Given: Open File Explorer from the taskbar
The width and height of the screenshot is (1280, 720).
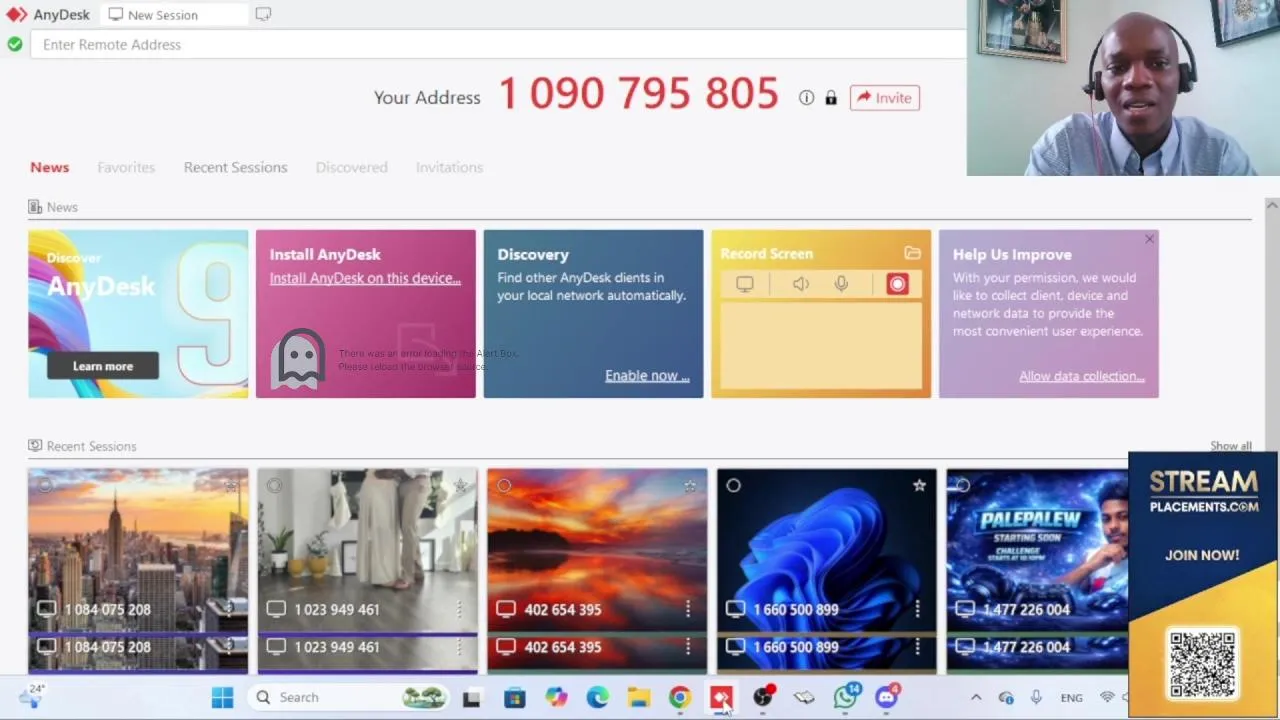Looking at the screenshot, I should pos(639,697).
